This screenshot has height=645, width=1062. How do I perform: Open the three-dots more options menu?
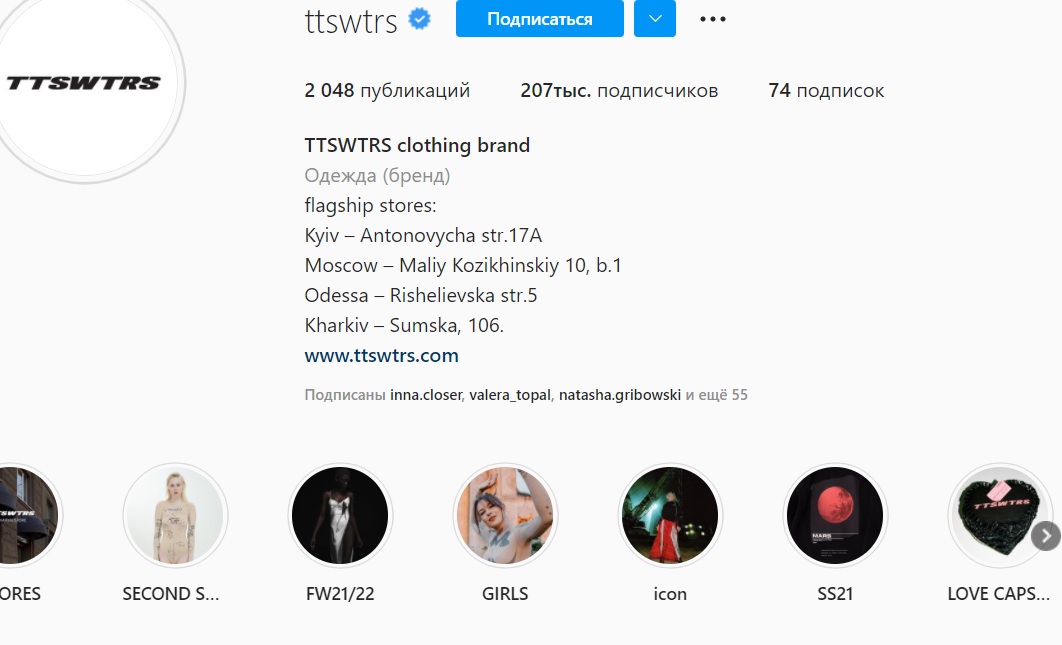pyautogui.click(x=713, y=19)
